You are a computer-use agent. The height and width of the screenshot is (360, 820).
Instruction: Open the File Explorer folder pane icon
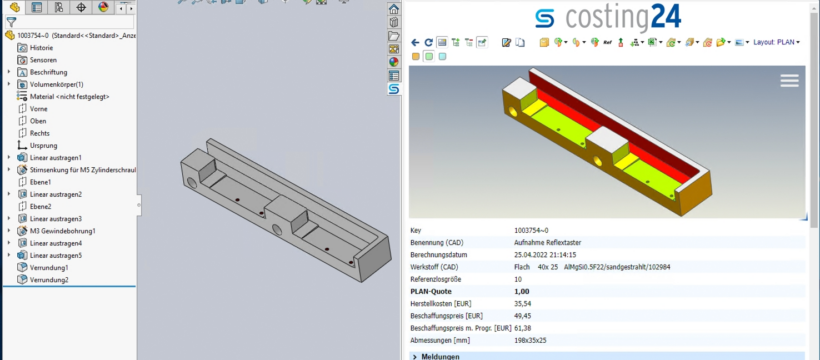pyautogui.click(x=394, y=36)
